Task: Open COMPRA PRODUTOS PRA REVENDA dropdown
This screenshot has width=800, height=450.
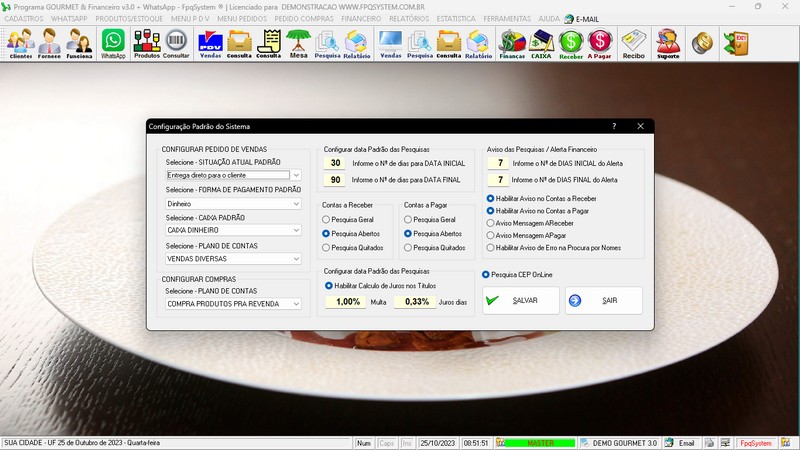Action: (x=296, y=304)
